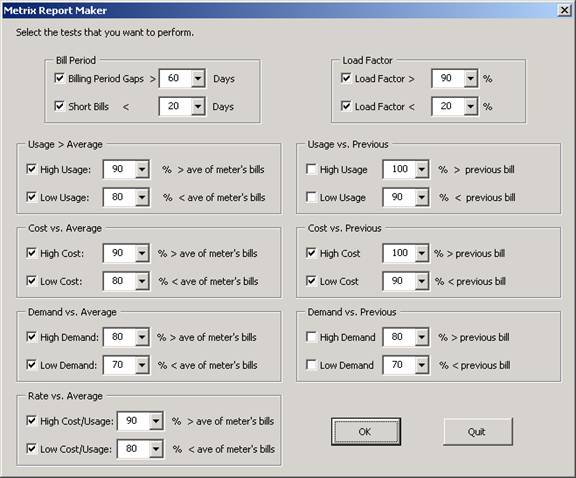
Task: Open High Cost vs. Previous percent dropdown
Action: [x=422, y=253]
